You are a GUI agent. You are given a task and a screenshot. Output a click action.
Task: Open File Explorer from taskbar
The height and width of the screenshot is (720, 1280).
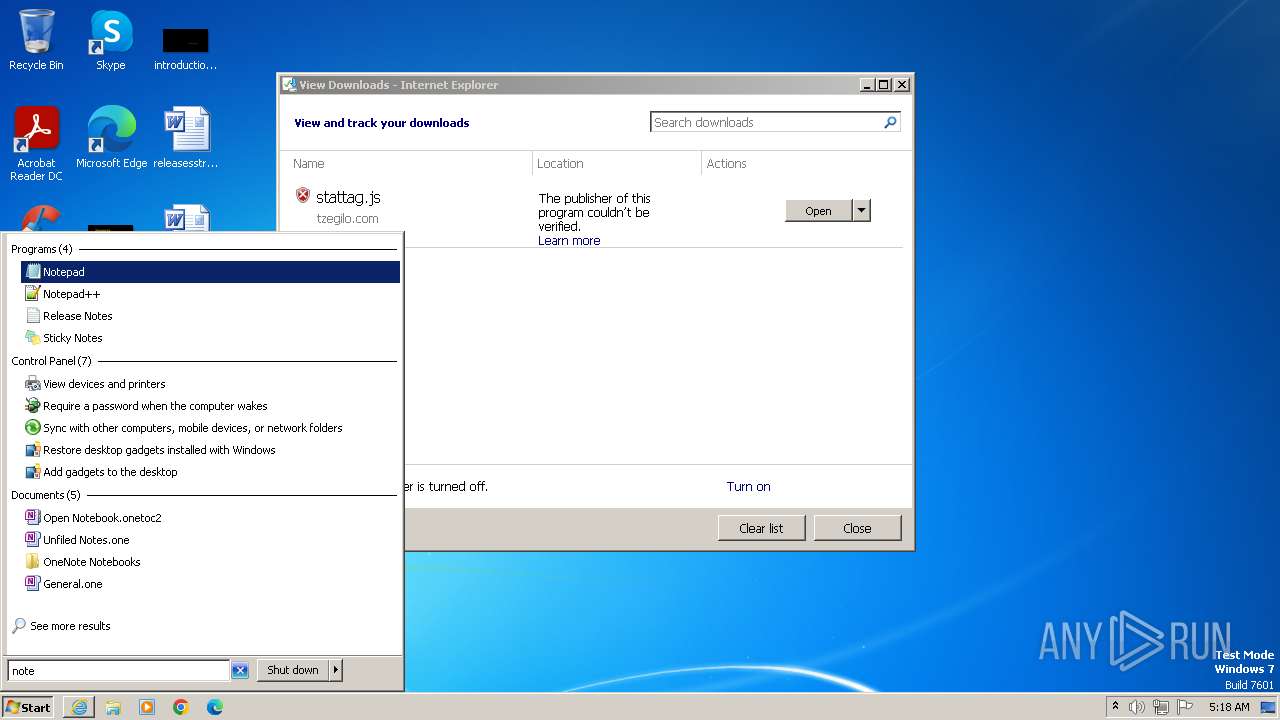pyautogui.click(x=113, y=707)
